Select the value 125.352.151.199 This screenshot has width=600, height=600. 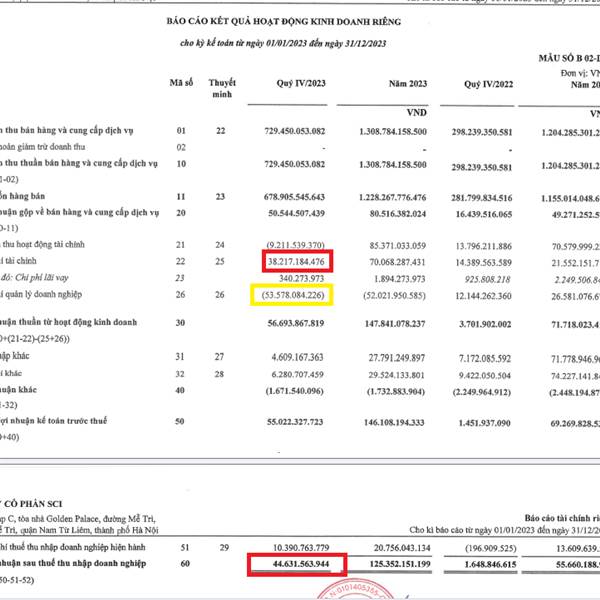click(400, 564)
